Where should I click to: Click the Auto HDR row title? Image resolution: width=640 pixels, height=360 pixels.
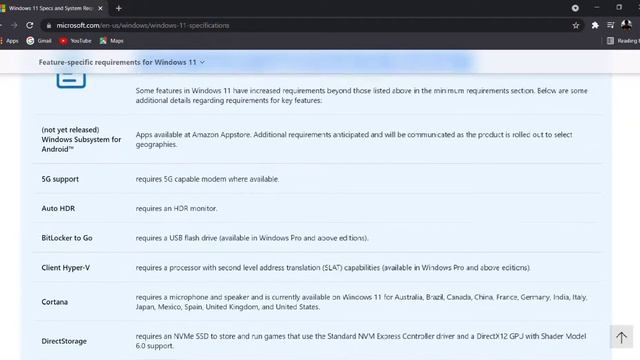58,208
